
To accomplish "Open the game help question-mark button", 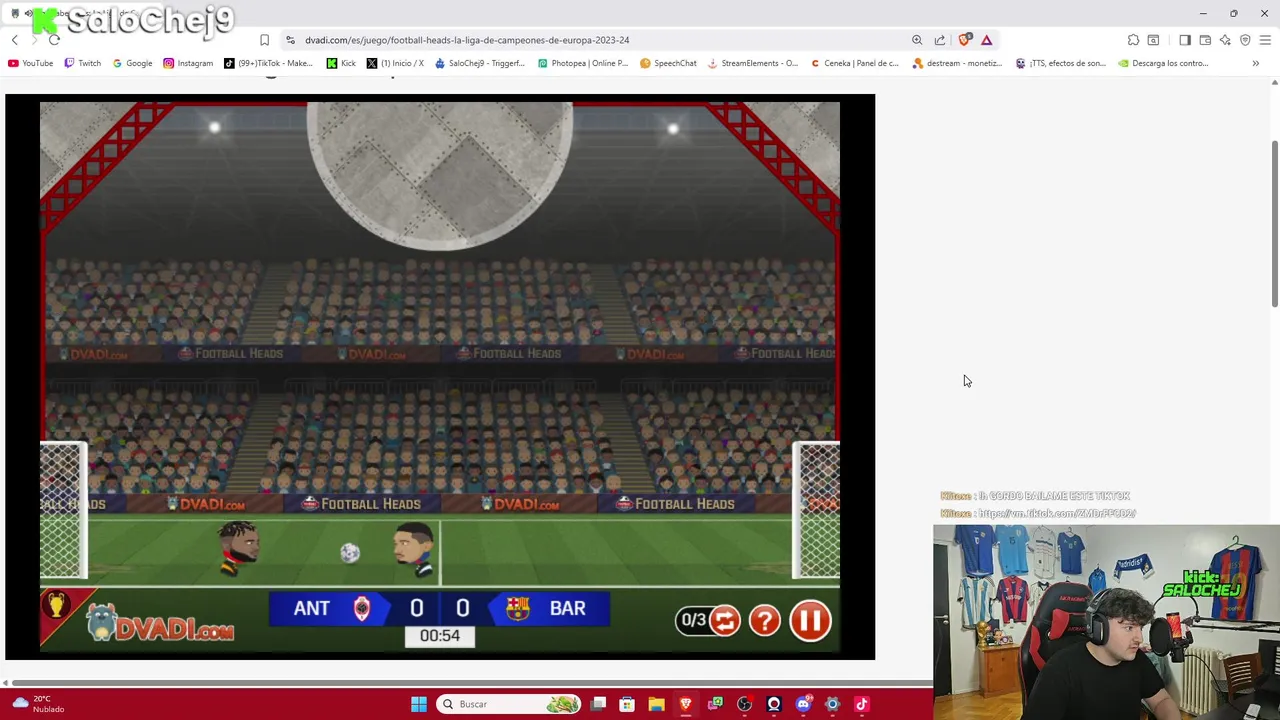I will [x=764, y=620].
